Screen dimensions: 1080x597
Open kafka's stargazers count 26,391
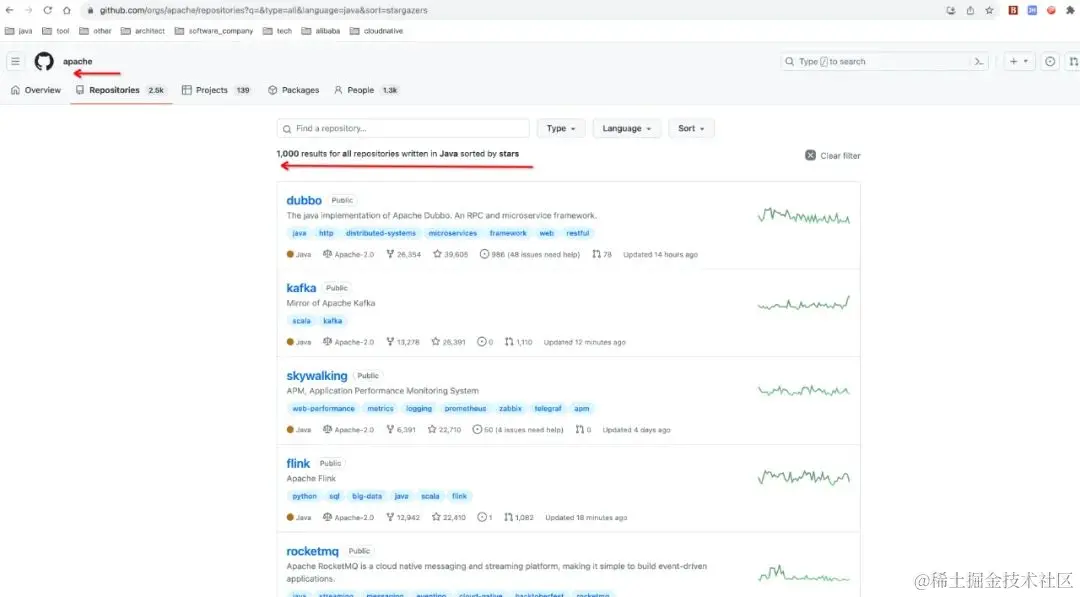coord(448,342)
